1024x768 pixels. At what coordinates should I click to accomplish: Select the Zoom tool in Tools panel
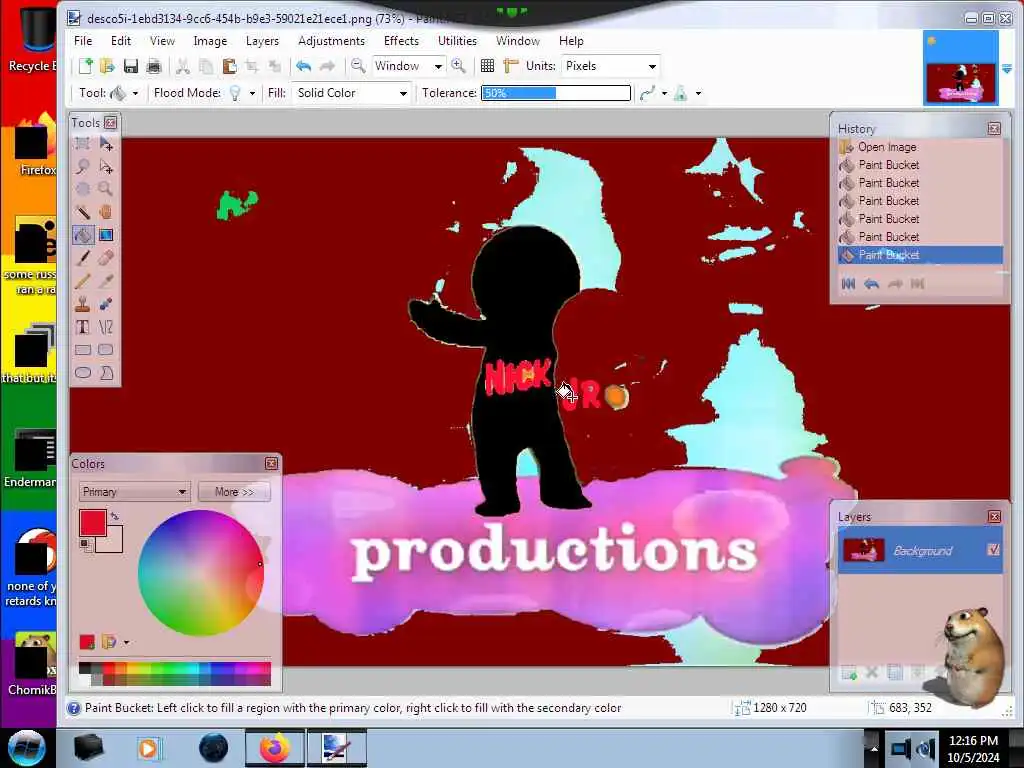[106, 189]
